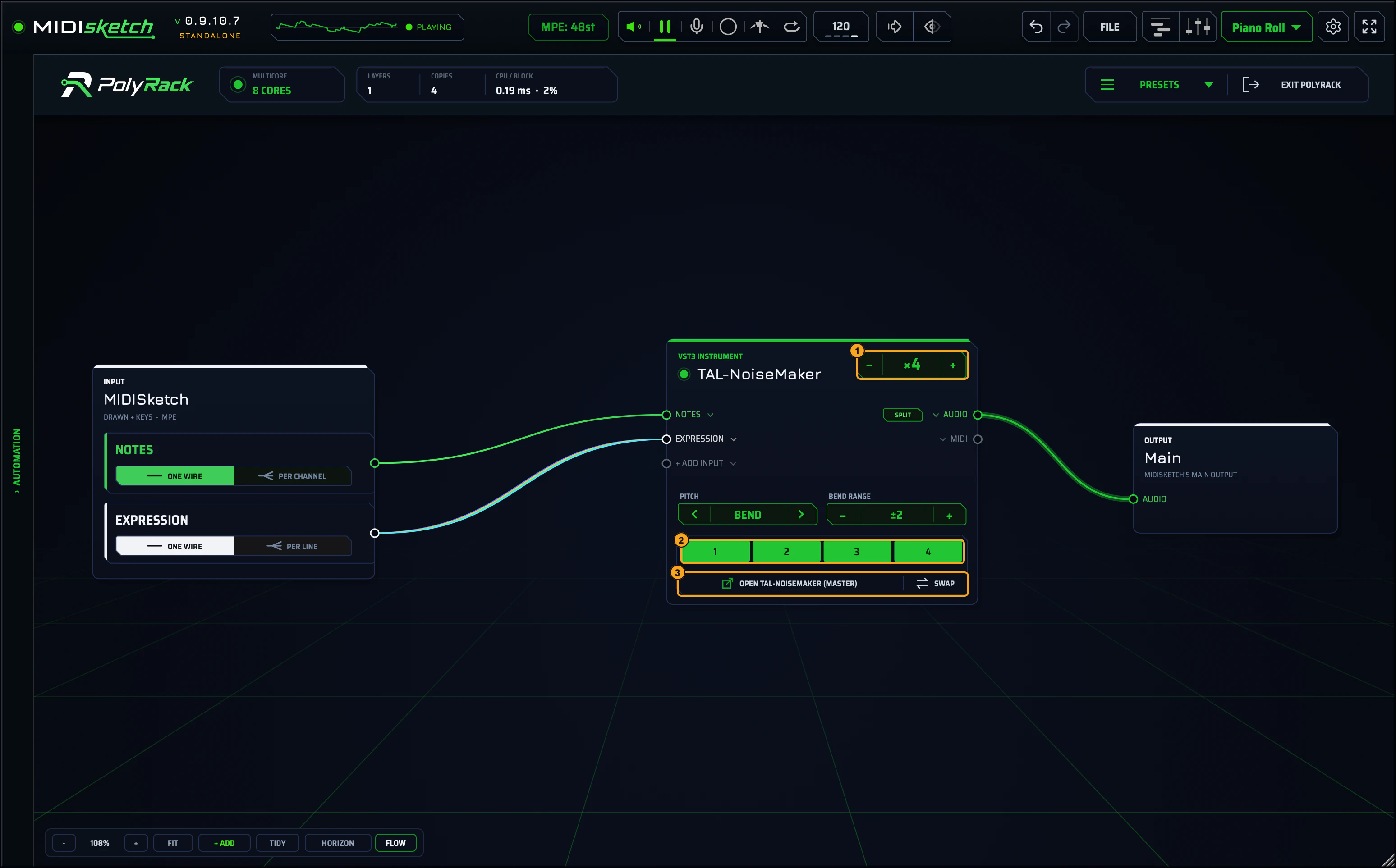
Task: Swap the TAL-NoiseMaker instrument
Action: coord(935,583)
